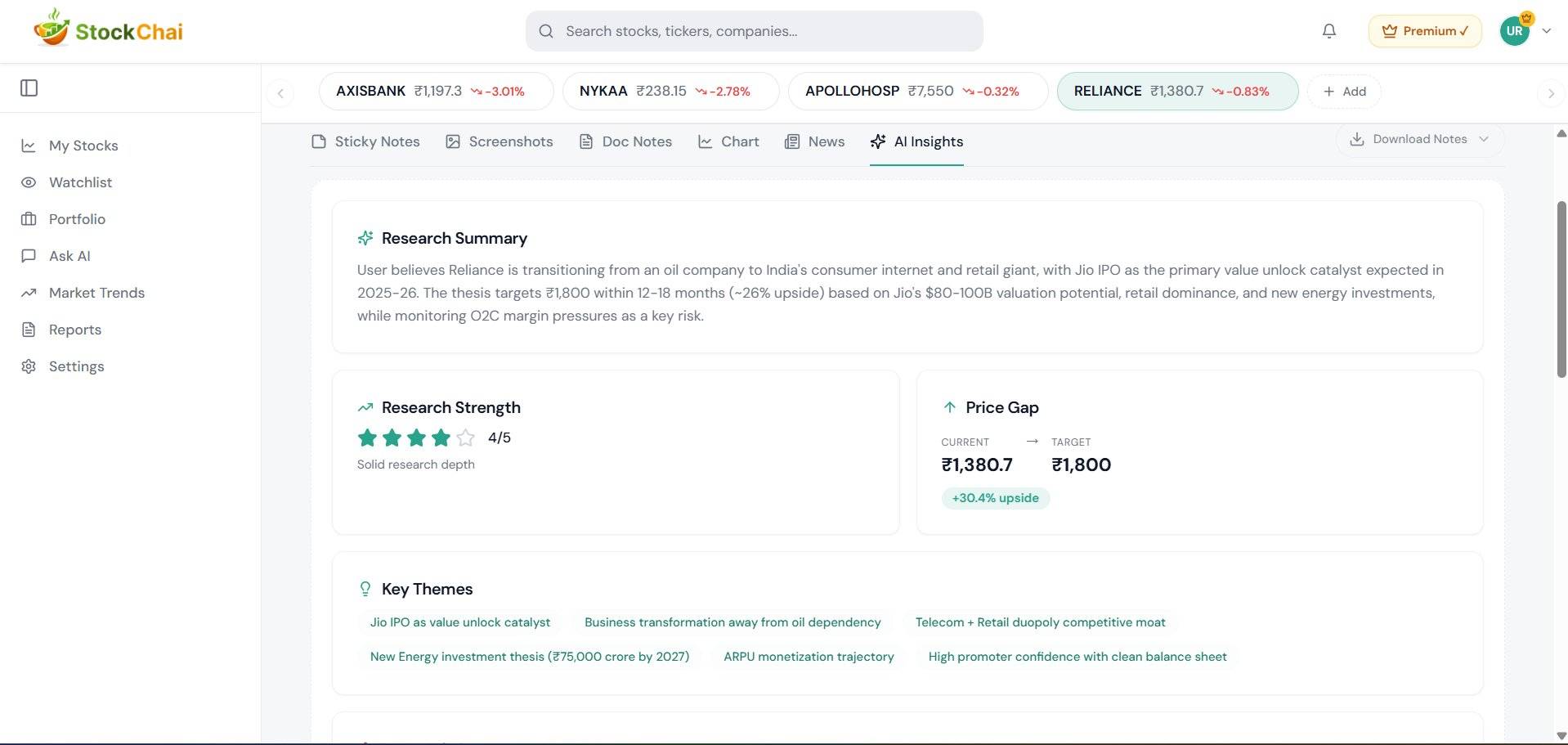
Task: Click the Premium button
Action: (1424, 30)
